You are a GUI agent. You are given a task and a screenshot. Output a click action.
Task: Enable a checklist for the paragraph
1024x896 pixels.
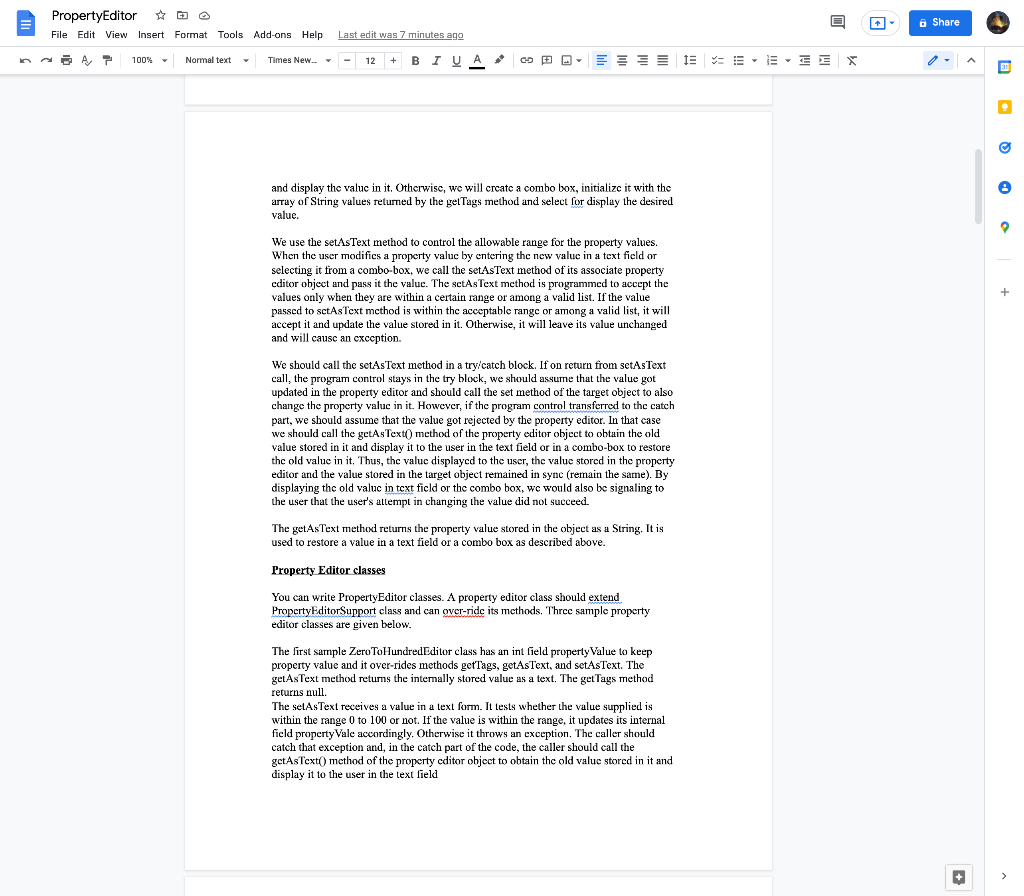[717, 60]
